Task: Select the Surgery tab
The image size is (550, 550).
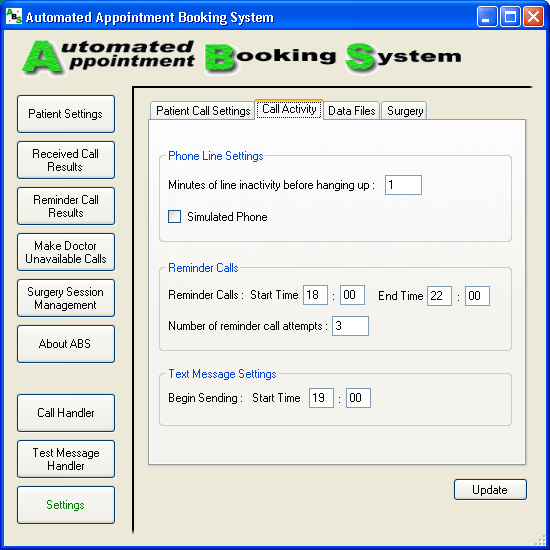Action: tap(404, 111)
